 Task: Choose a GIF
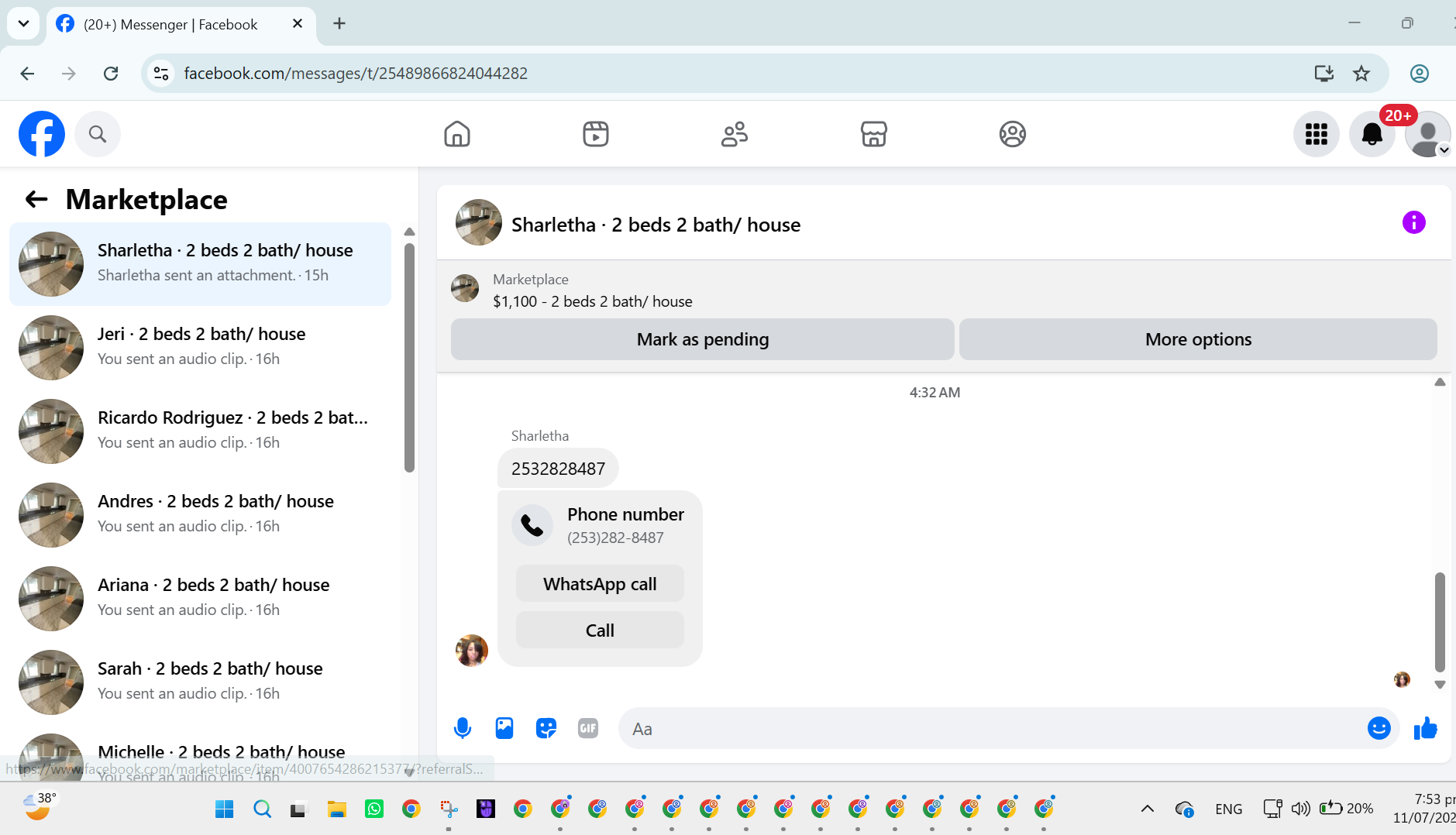pyautogui.click(x=588, y=728)
